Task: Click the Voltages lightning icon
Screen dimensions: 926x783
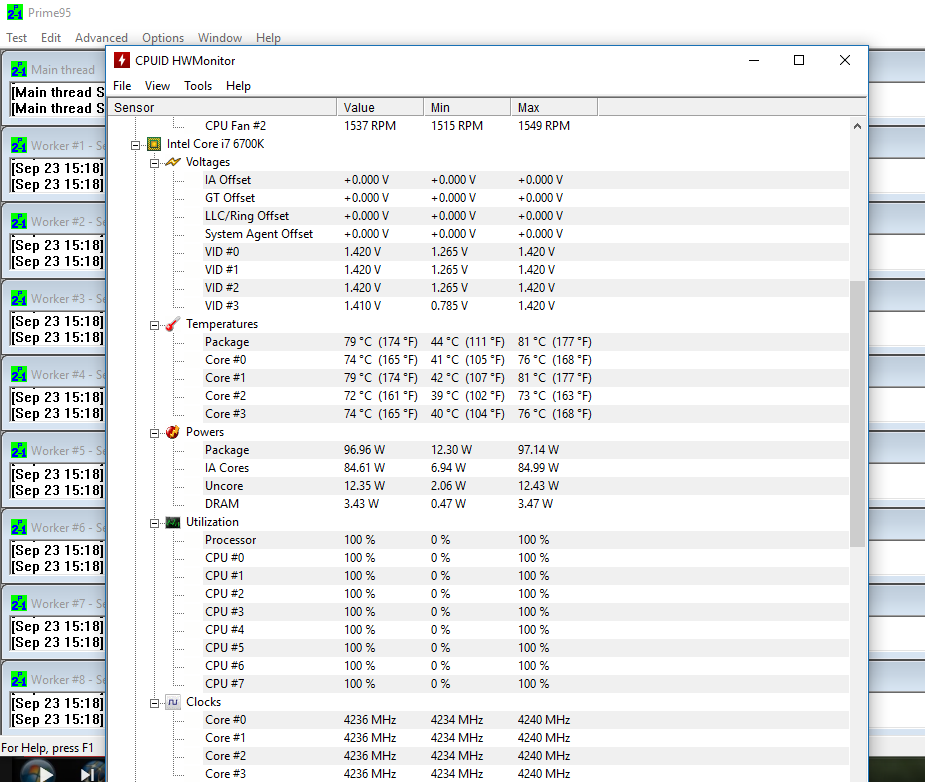Action: click(172, 162)
